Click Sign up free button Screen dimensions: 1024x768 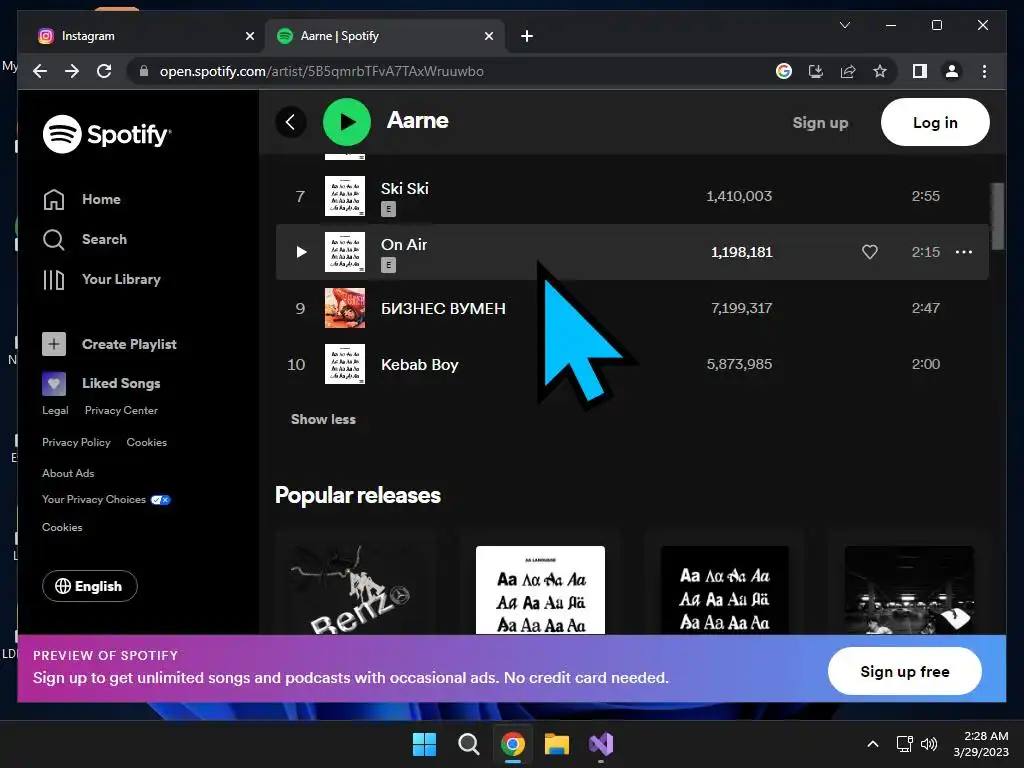tap(904, 671)
